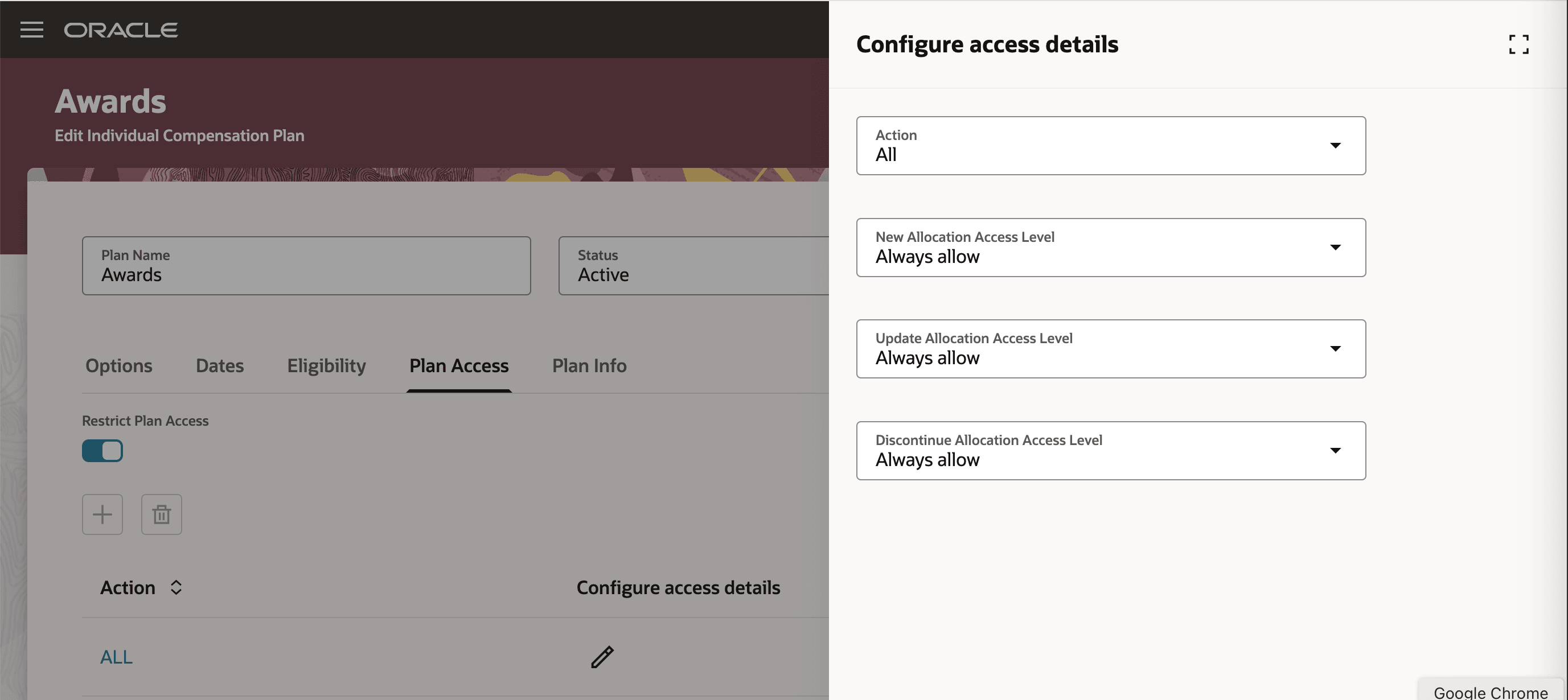This screenshot has width=1568, height=700.
Task: Switch to the Dates tab
Action: tap(219, 365)
